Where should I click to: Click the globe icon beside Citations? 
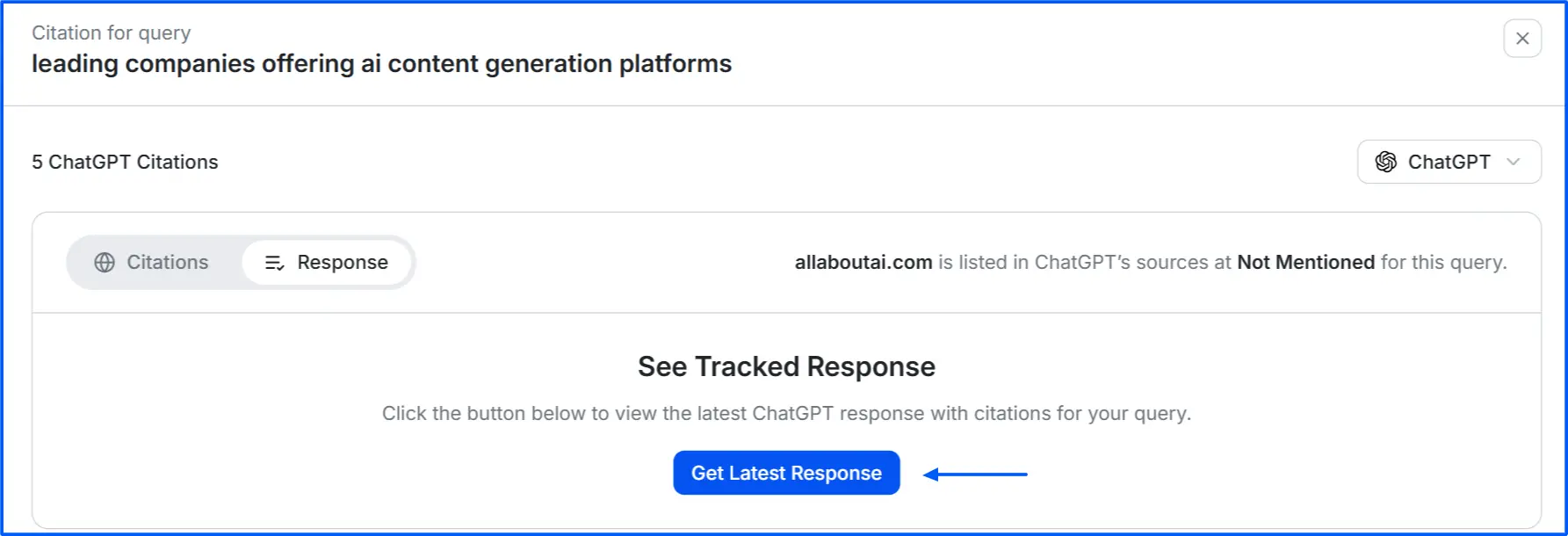coord(105,262)
